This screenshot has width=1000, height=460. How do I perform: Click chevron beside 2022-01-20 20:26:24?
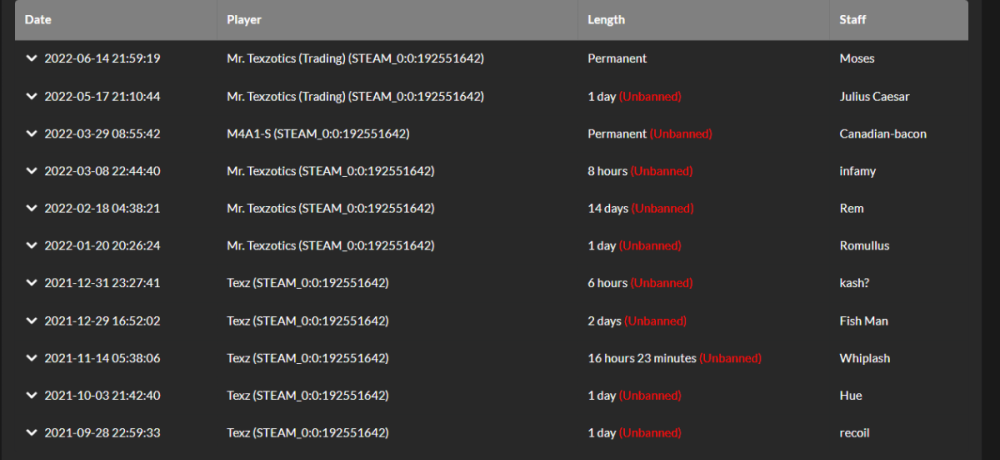(x=32, y=245)
